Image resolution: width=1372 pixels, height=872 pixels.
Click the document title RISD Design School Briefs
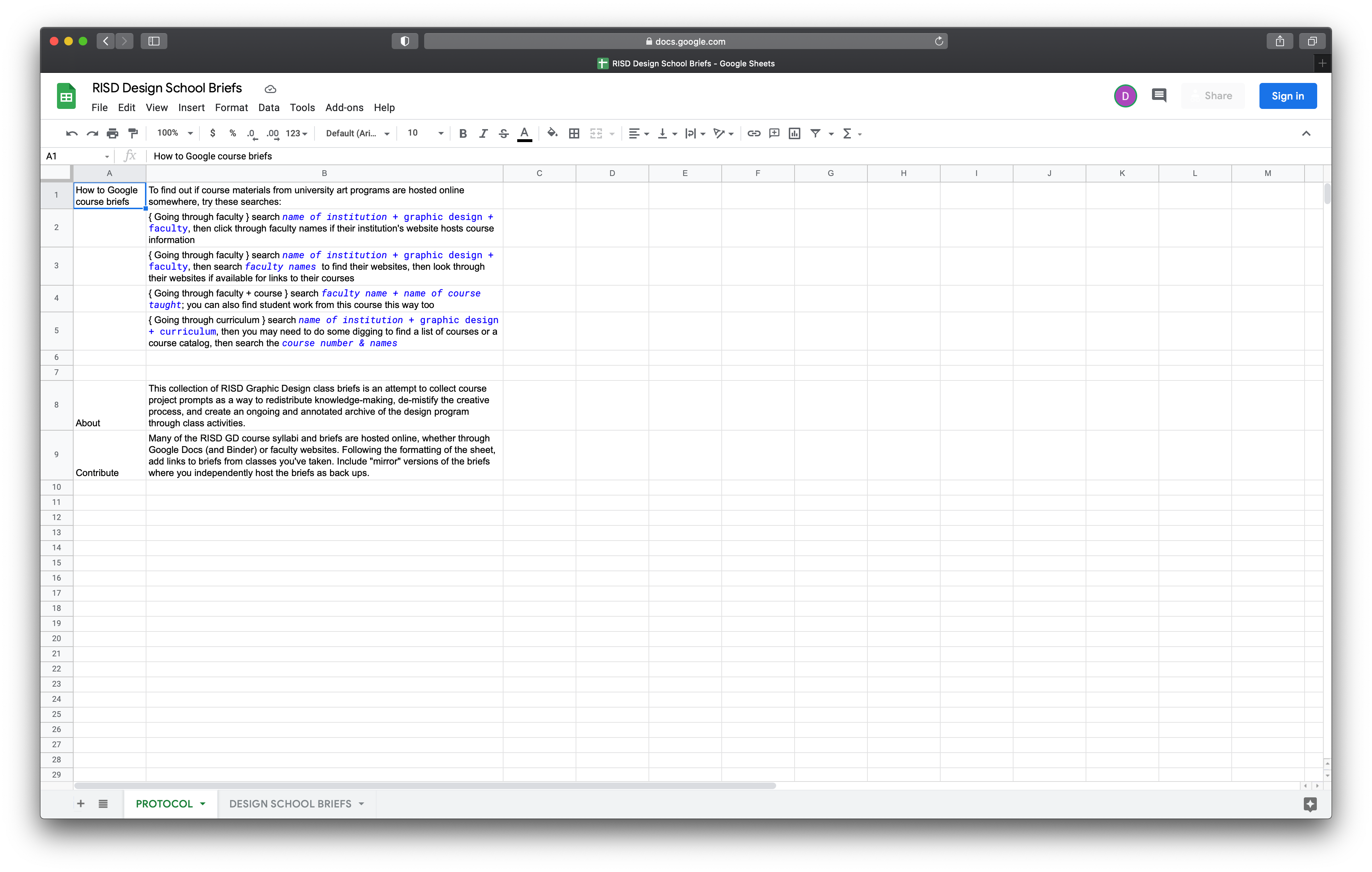pyautogui.click(x=167, y=88)
